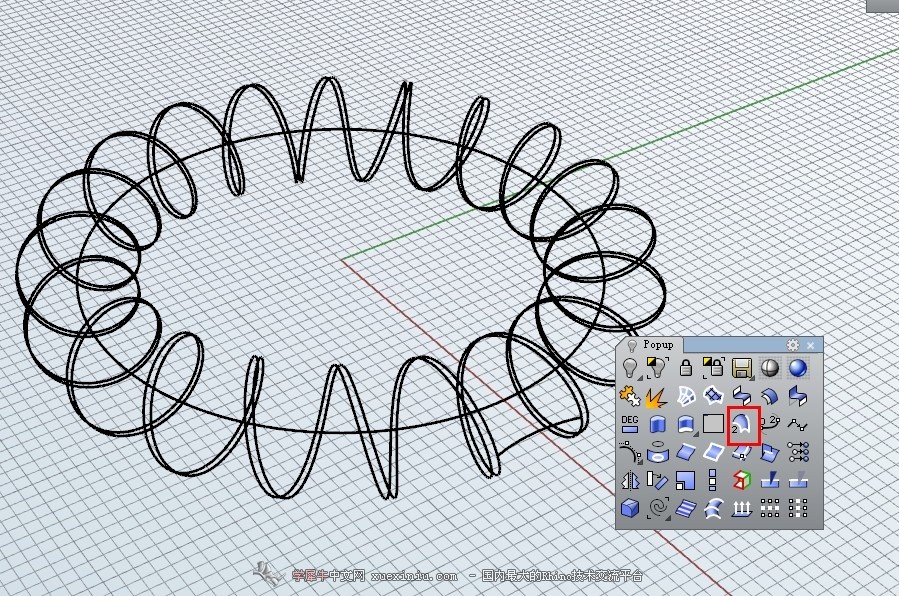Click the set points circles-and-arrows icon
Viewport: 899px width, 596px height.
pyautogui.click(x=798, y=452)
